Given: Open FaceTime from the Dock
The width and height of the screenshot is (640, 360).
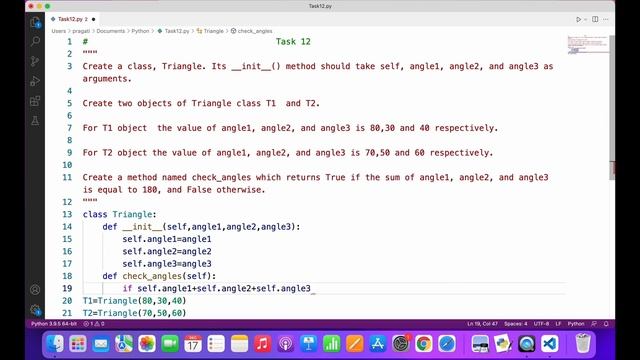Looking at the screenshot, I should coord(170,344).
